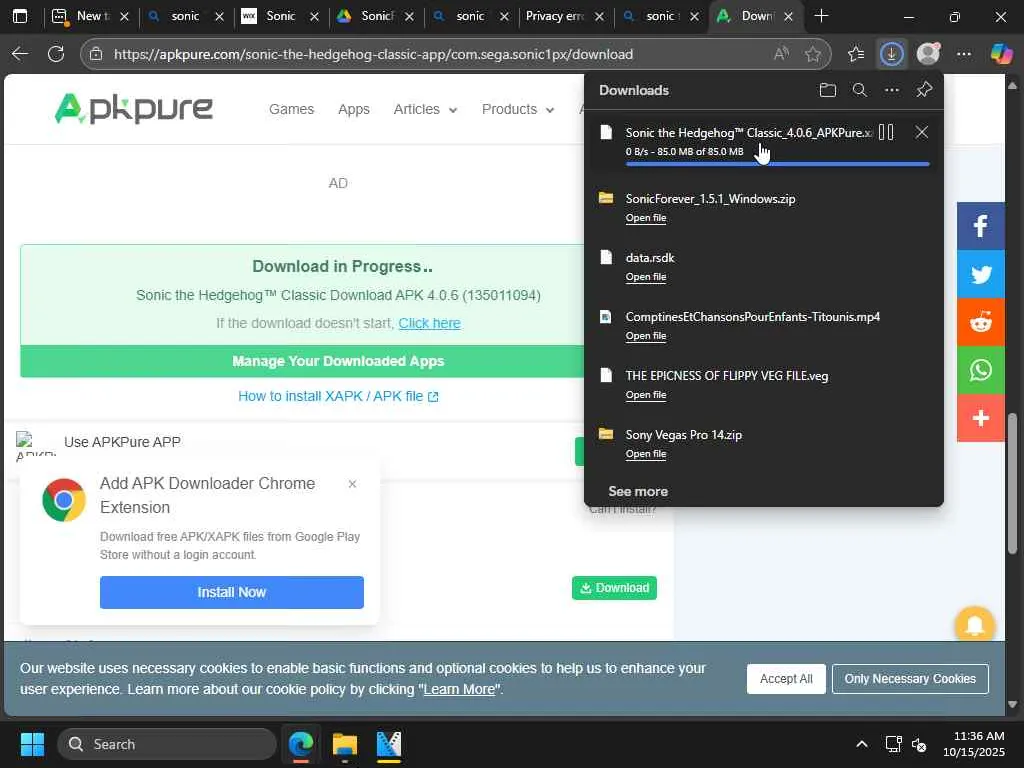Open the Apps menu item
1024x768 pixels.
(x=354, y=109)
